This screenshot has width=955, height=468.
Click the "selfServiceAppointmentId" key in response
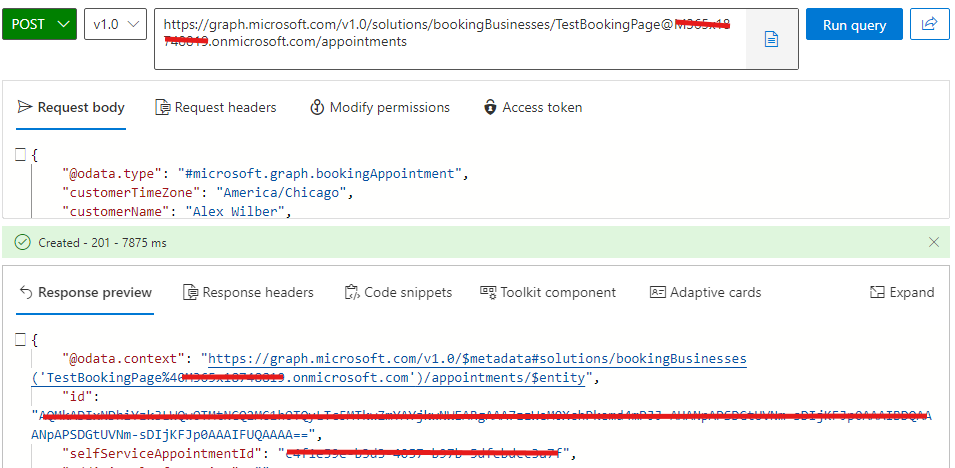pos(162,453)
